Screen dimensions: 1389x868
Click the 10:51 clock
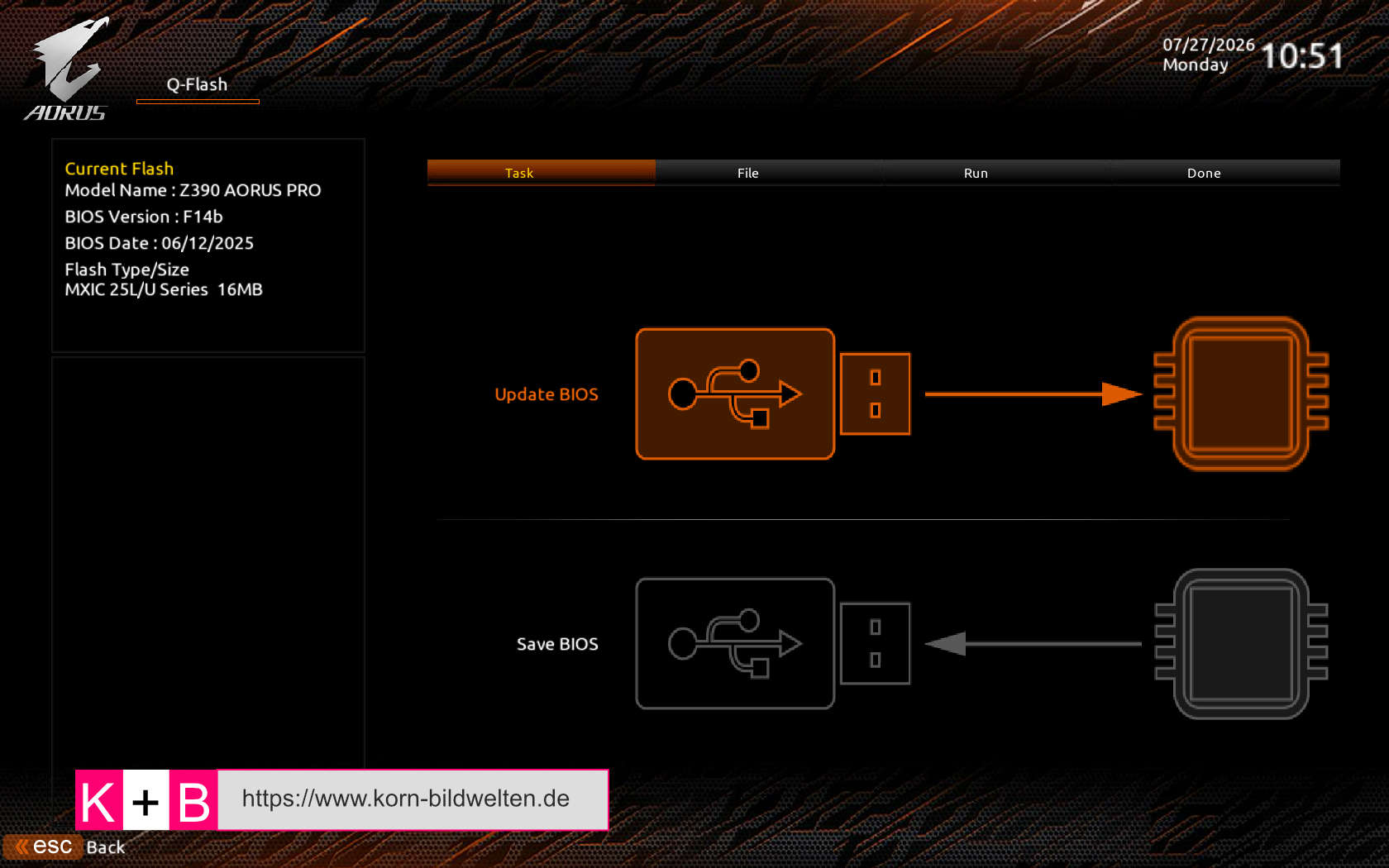point(1302,56)
